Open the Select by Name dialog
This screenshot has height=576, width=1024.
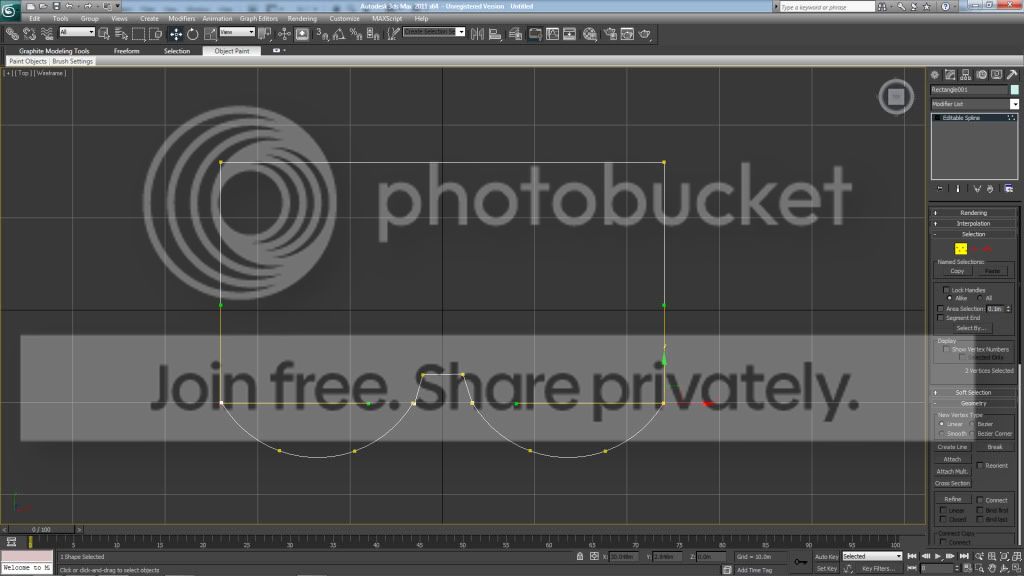point(121,34)
